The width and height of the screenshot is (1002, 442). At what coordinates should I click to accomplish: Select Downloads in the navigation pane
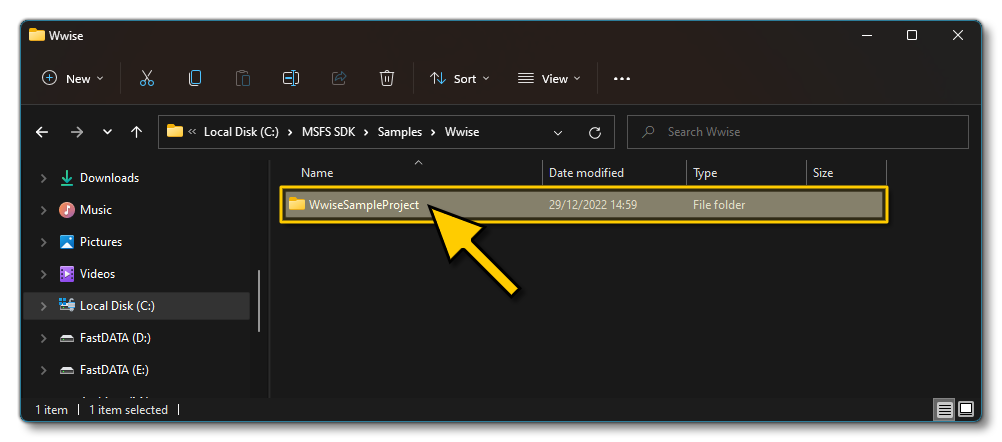point(109,178)
